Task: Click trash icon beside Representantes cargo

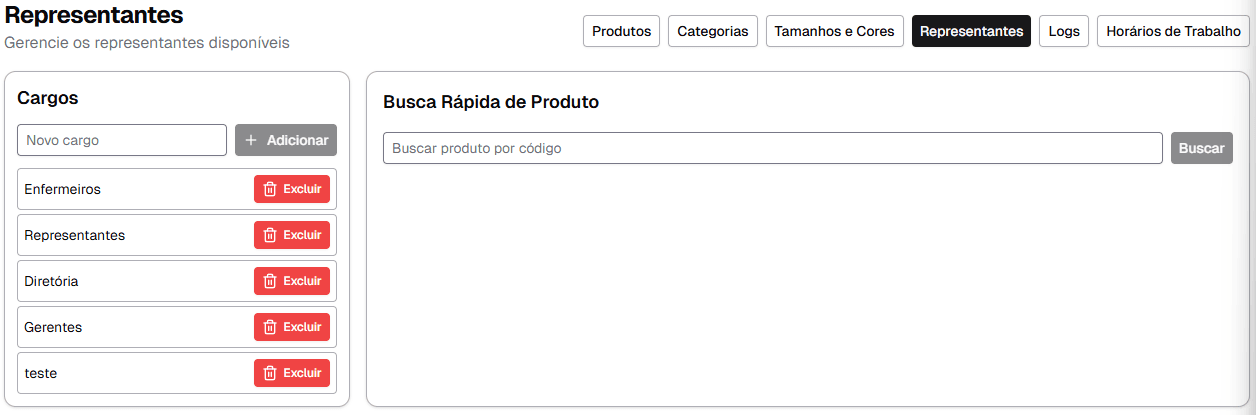Action: pyautogui.click(x=270, y=235)
